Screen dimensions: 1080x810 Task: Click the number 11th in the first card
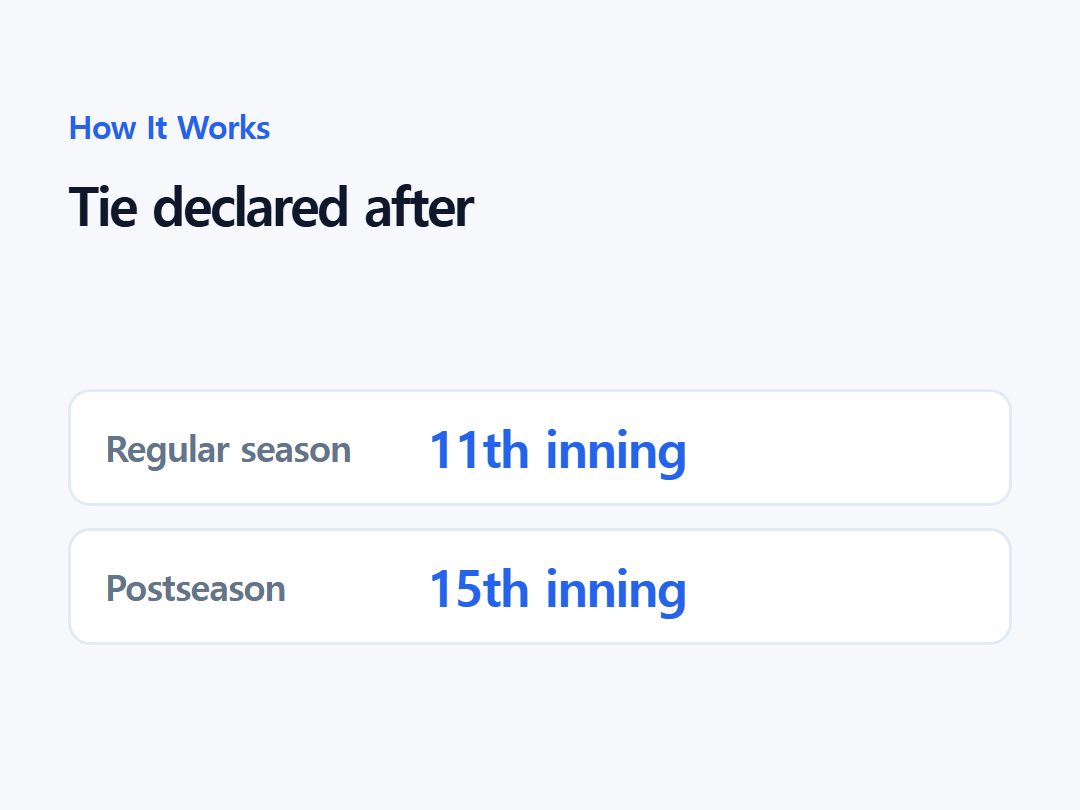pyautogui.click(x=479, y=450)
